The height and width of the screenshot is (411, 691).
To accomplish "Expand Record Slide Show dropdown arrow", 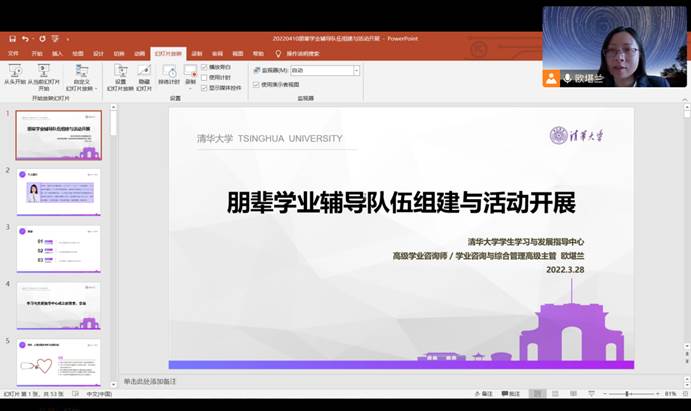I will [x=190, y=88].
